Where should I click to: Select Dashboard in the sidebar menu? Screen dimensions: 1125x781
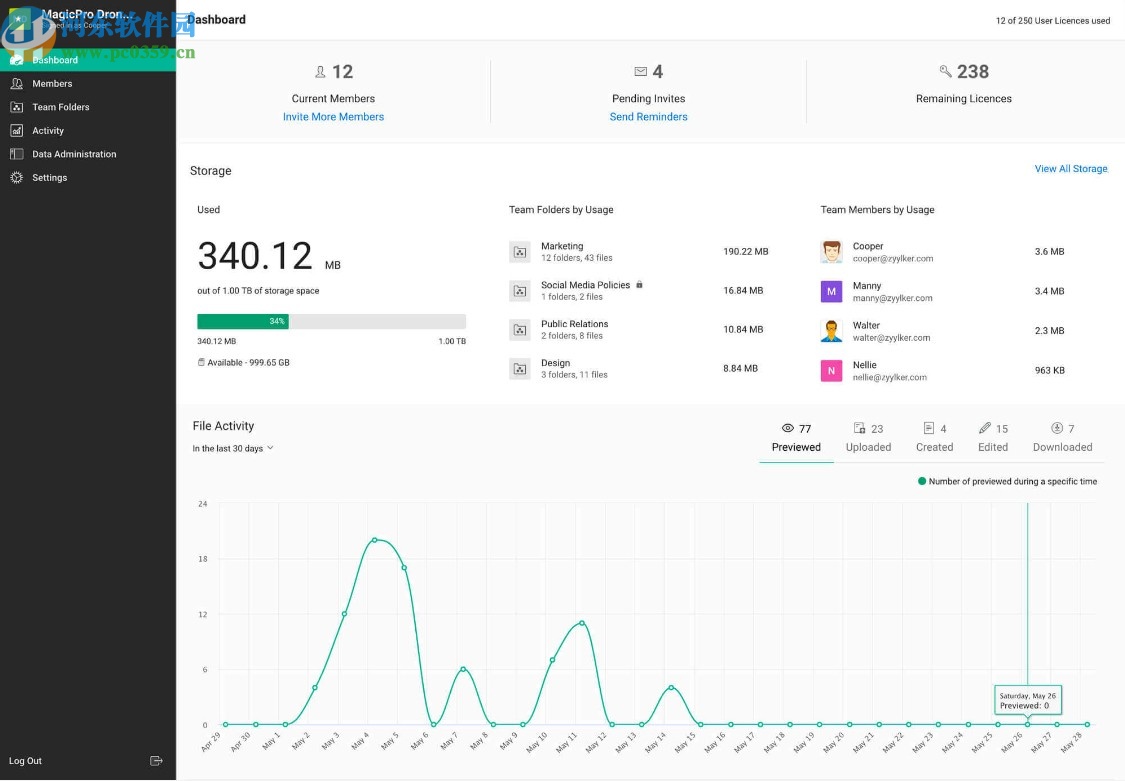(55, 59)
